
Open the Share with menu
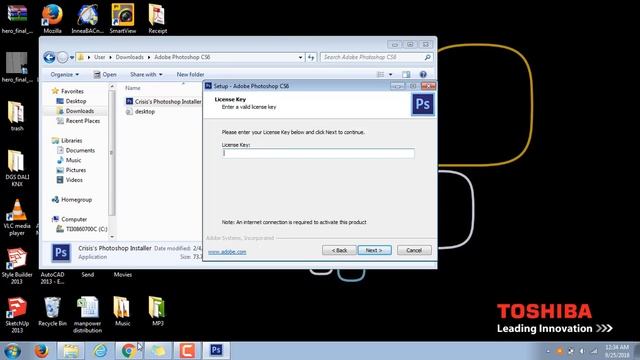tap(146, 75)
